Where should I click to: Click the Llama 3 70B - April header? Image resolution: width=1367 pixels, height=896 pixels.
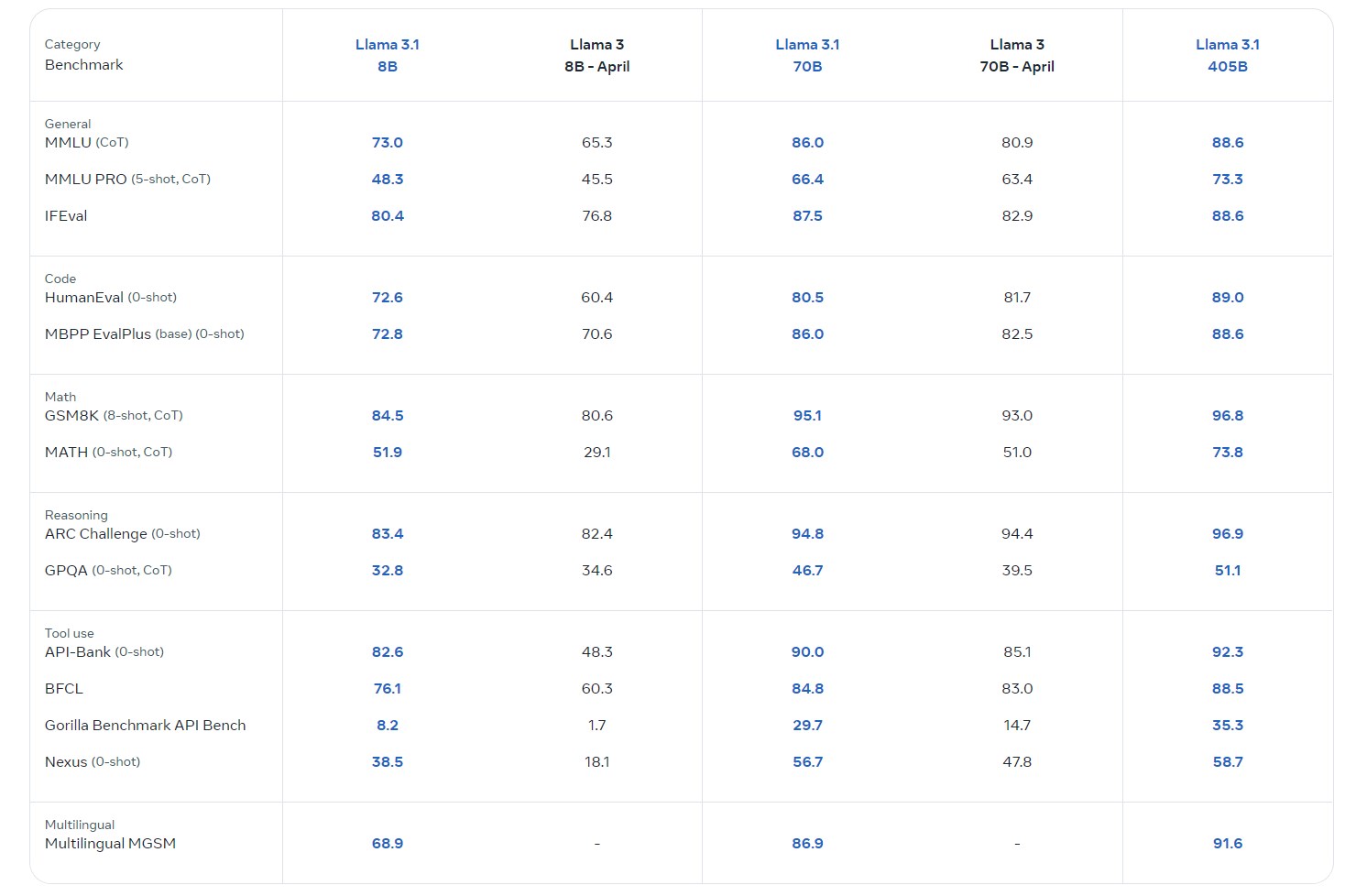pyautogui.click(x=1017, y=55)
